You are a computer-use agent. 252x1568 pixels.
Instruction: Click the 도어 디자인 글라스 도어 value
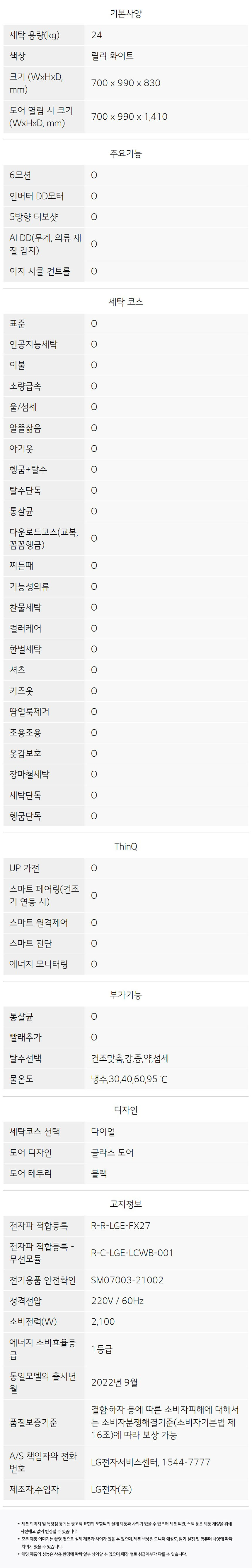click(x=112, y=1152)
